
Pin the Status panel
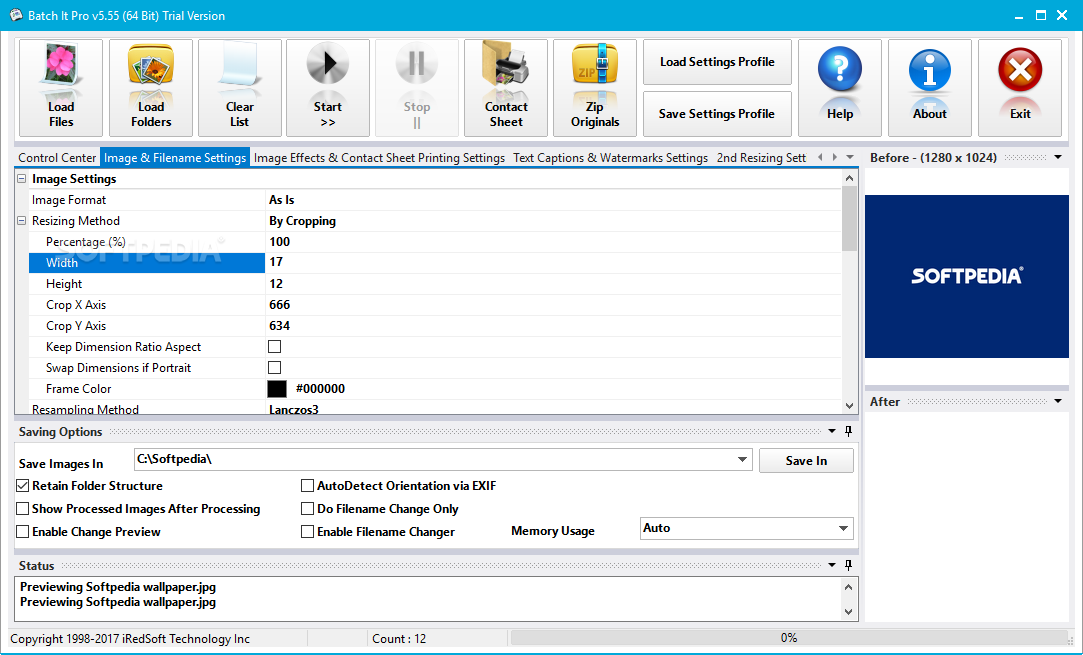pos(849,565)
